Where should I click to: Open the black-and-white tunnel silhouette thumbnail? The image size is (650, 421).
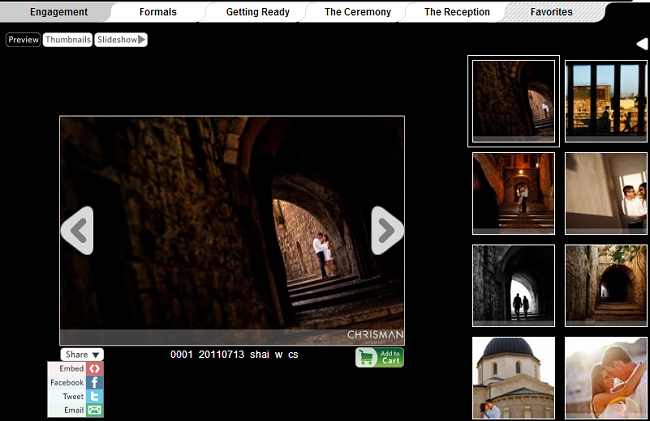tap(513, 284)
